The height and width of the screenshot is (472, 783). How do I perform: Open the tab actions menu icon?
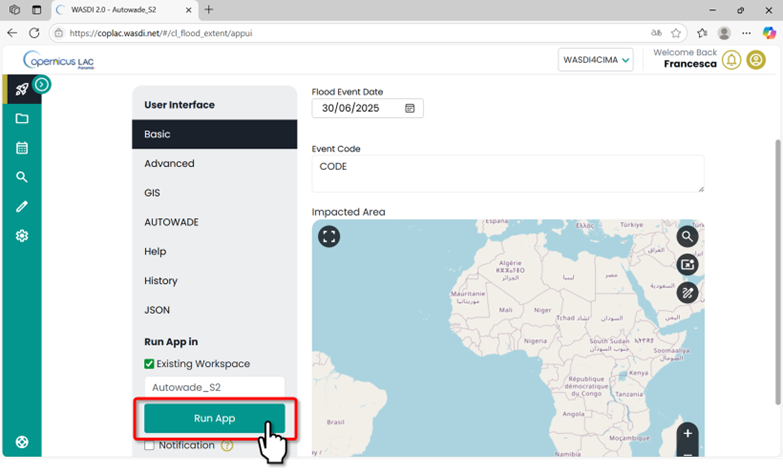[36, 9]
